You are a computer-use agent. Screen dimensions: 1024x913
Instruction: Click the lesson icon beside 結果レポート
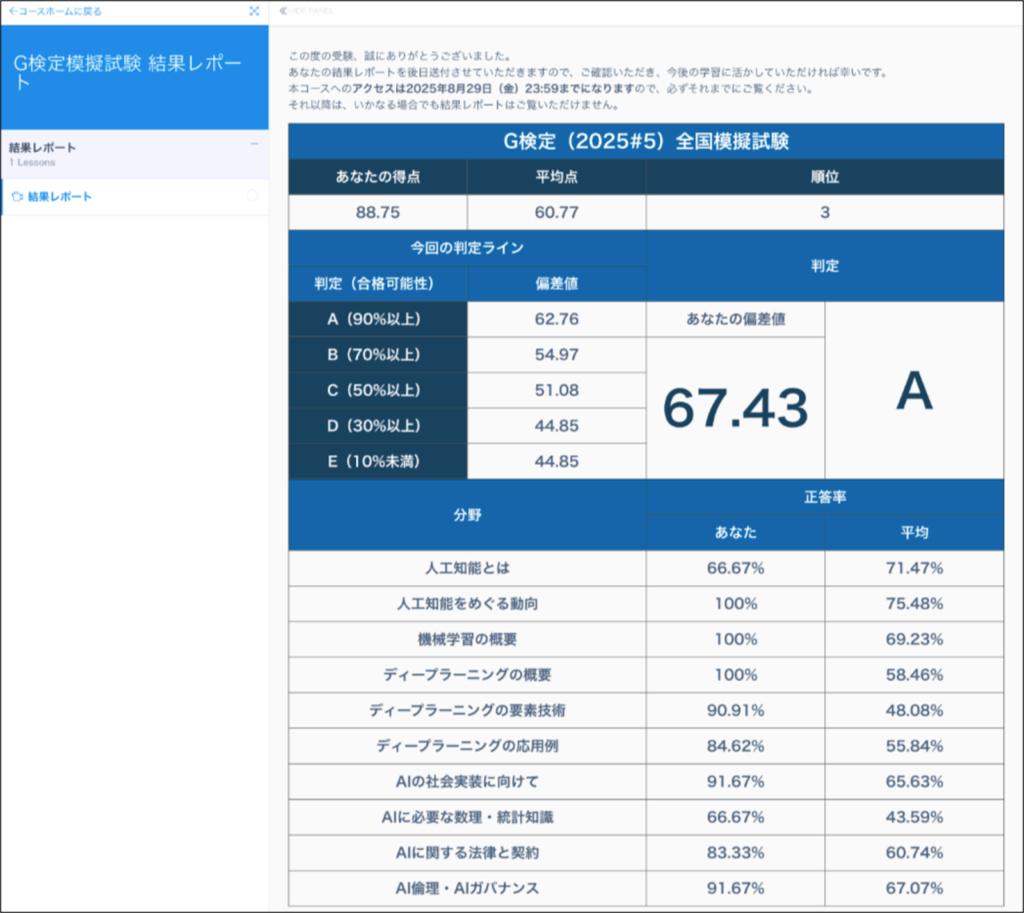pyautogui.click(x=15, y=197)
